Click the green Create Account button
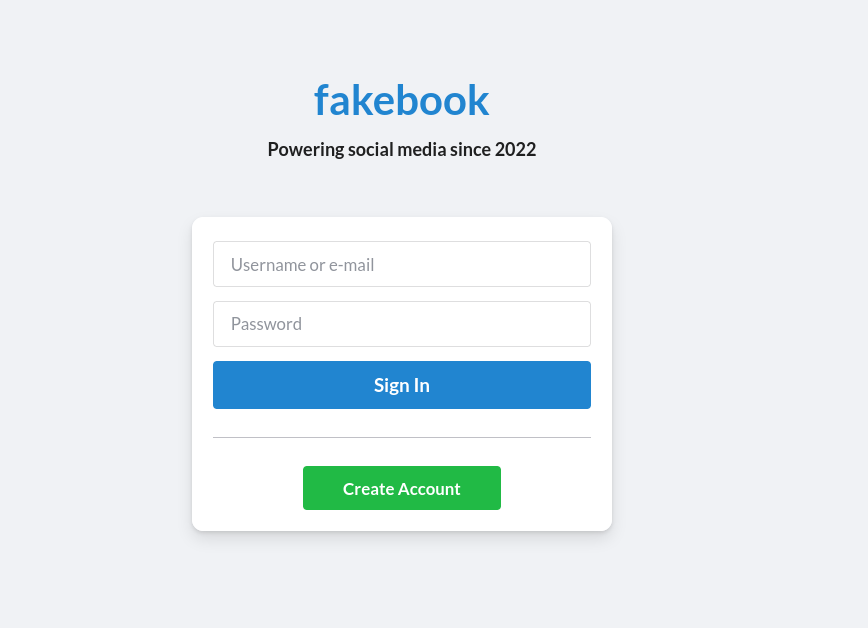 pyautogui.click(x=401, y=488)
